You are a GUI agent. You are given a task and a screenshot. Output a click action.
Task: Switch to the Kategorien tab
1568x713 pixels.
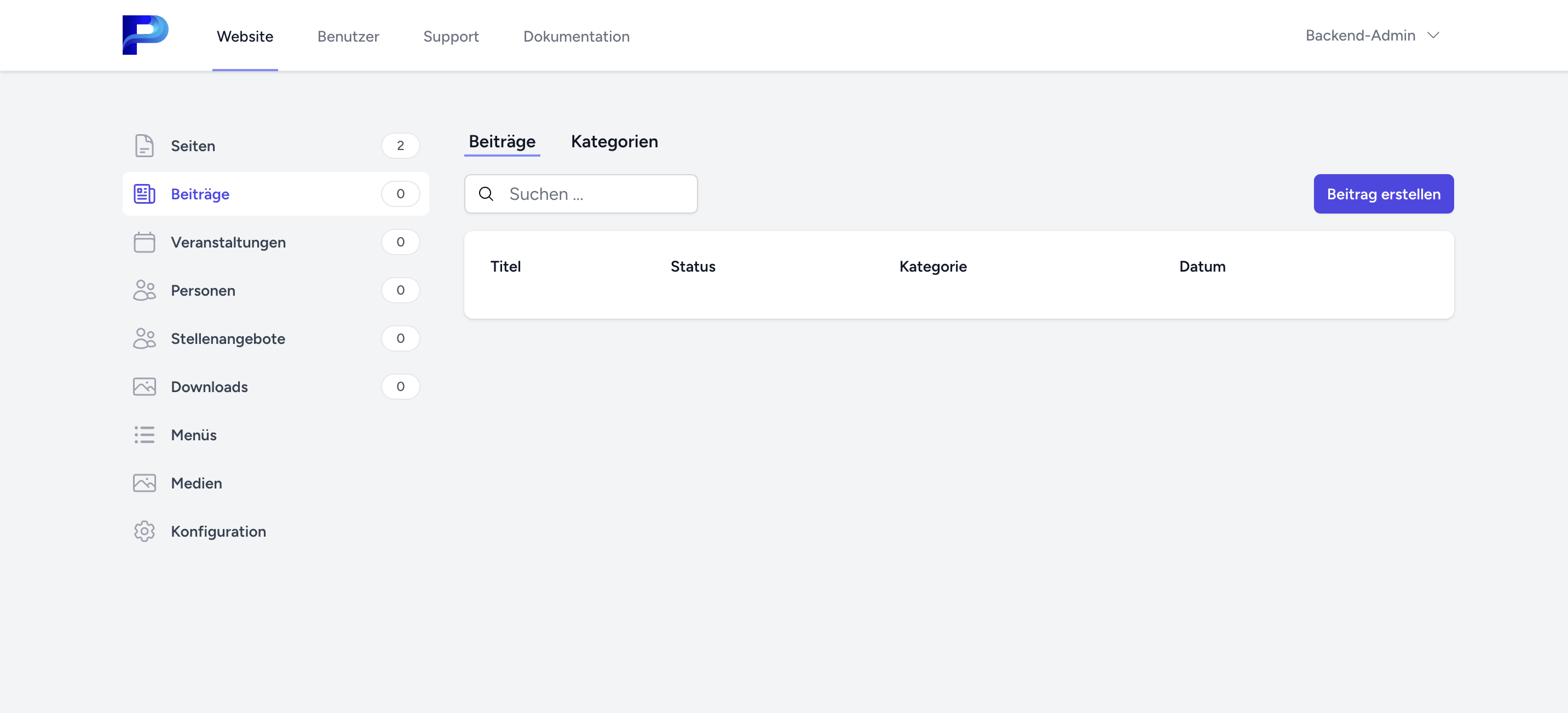614,141
